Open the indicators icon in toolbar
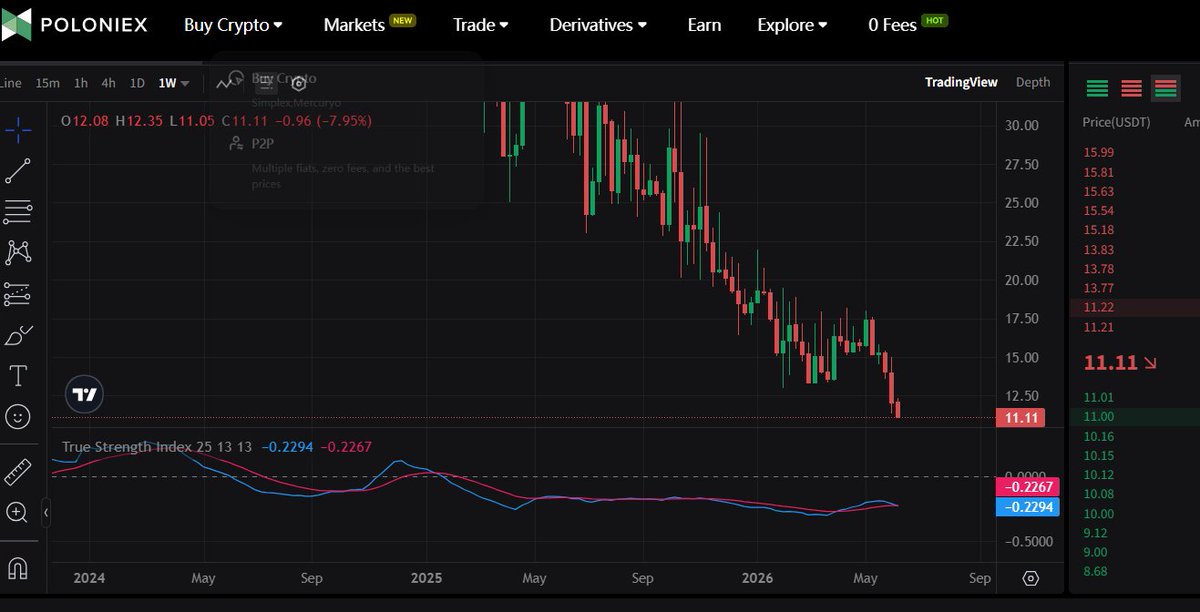Viewport: 1200px width, 612px height. pyautogui.click(x=268, y=83)
